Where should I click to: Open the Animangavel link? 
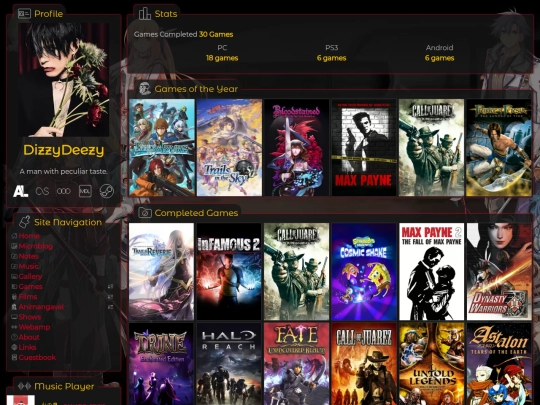click(41, 307)
